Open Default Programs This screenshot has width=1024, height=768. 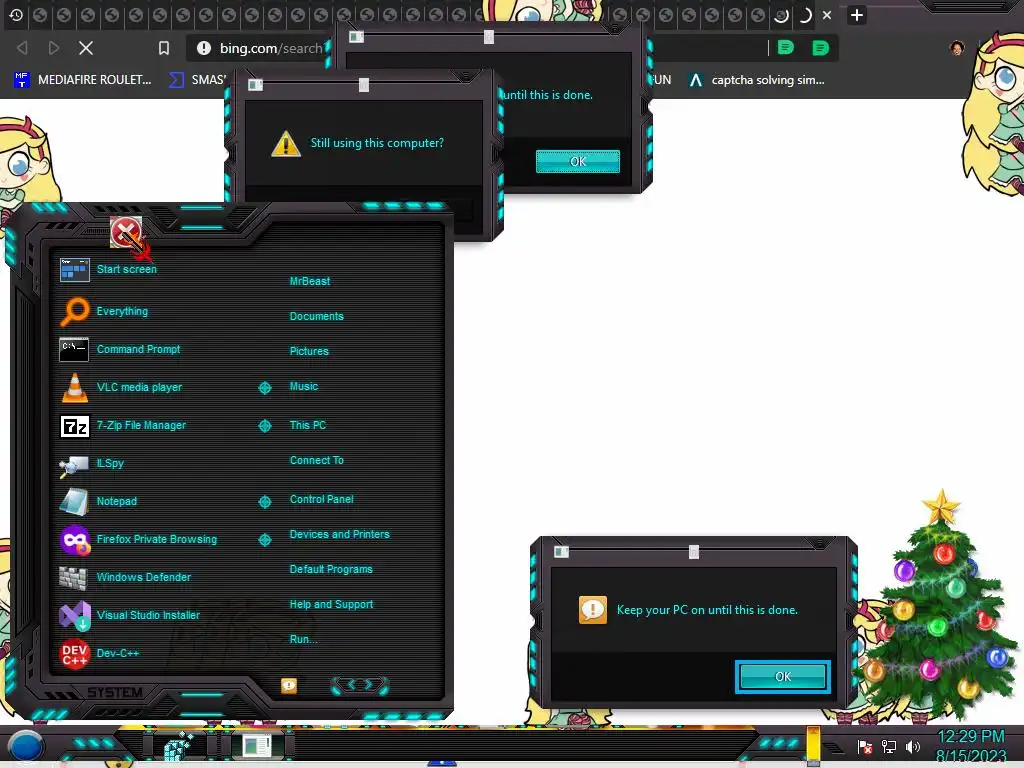[331, 569]
